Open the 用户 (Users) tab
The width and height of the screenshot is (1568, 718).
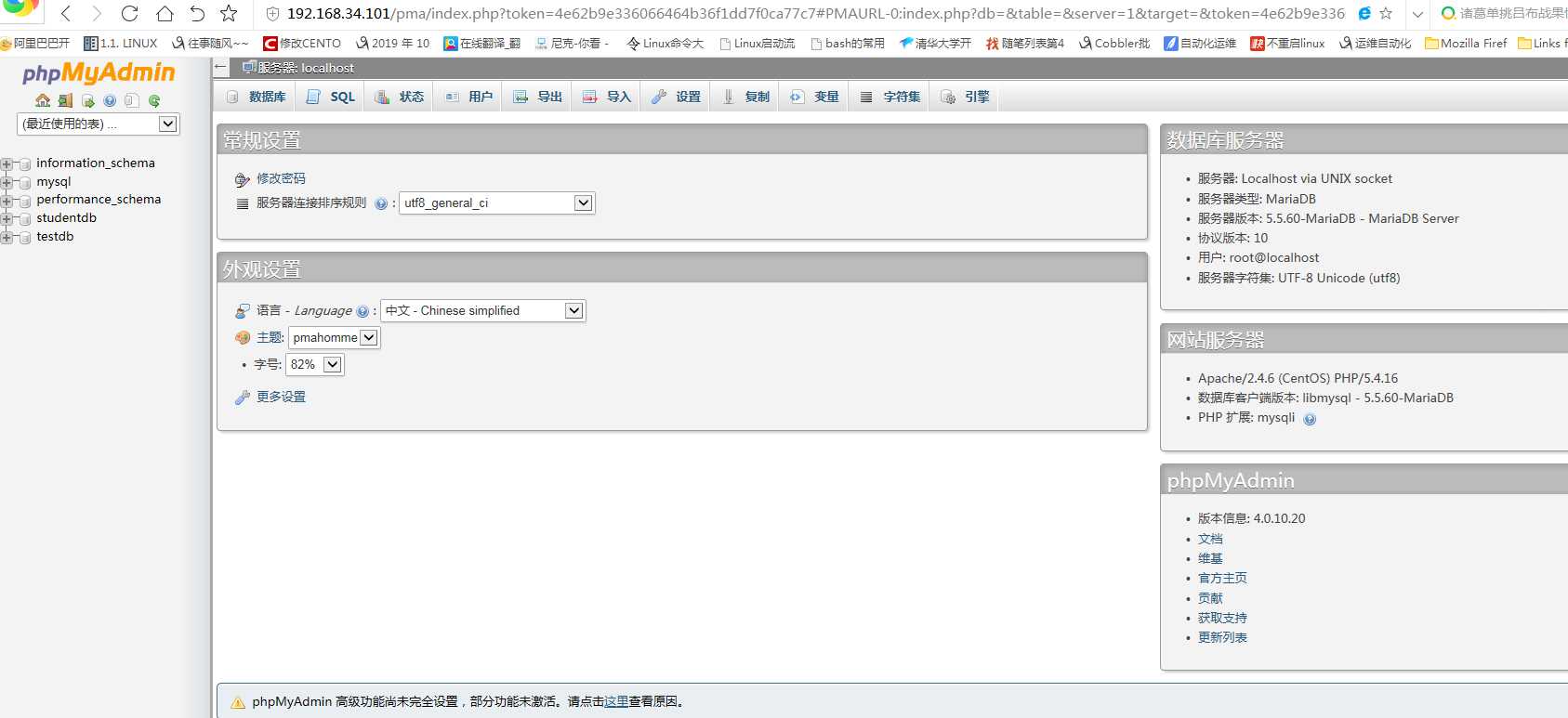click(468, 97)
